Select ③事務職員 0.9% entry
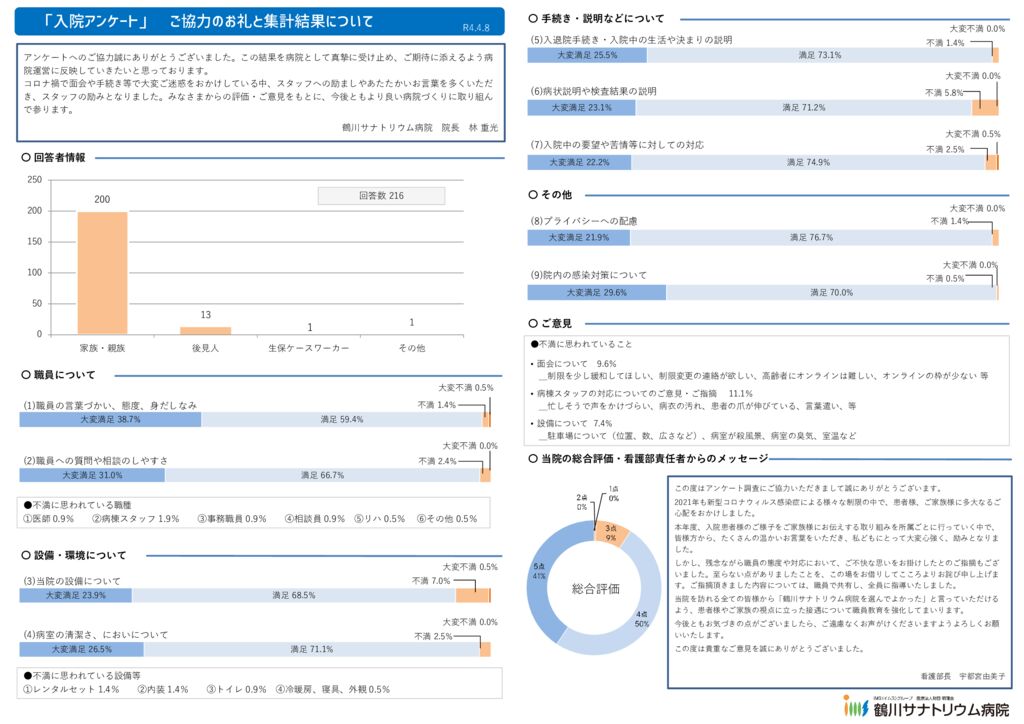 point(232,519)
